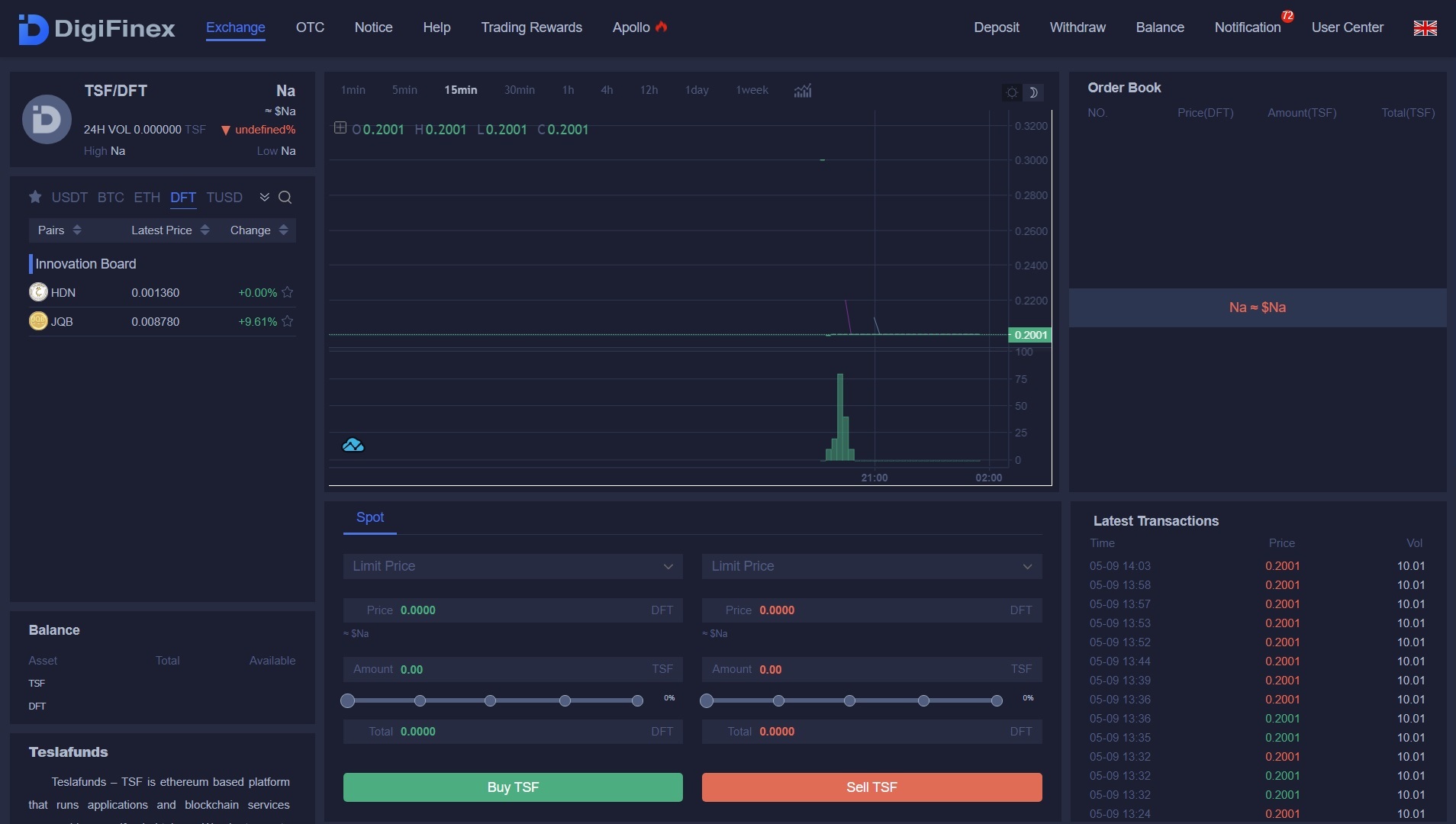The height and width of the screenshot is (824, 1456).
Task: Click buy Total input field
Action: point(513,732)
